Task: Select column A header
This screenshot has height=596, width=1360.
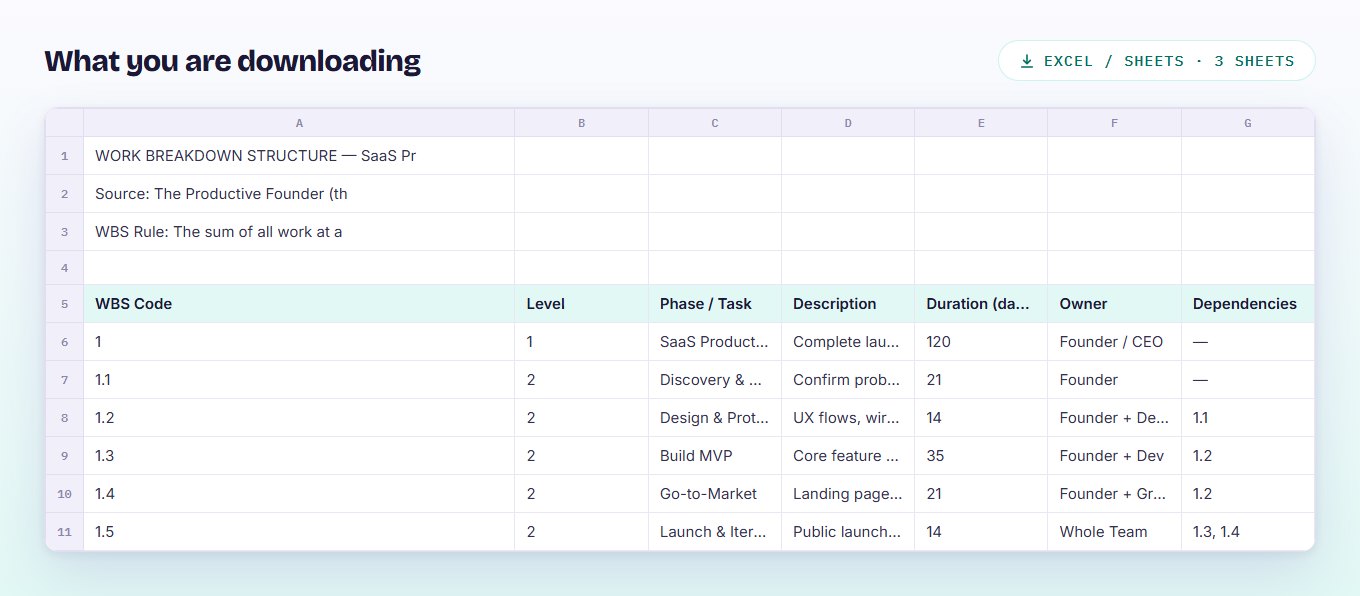Action: click(299, 123)
